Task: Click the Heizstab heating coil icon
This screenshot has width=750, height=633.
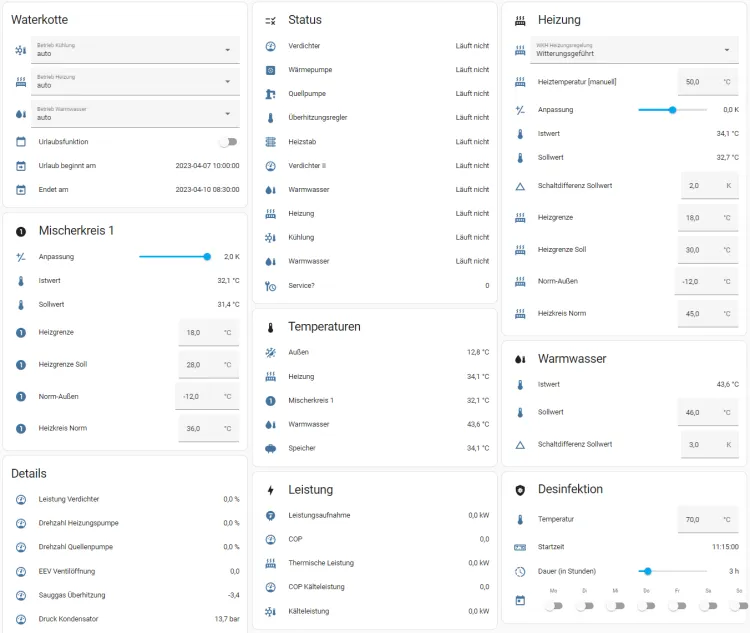Action: (270, 142)
